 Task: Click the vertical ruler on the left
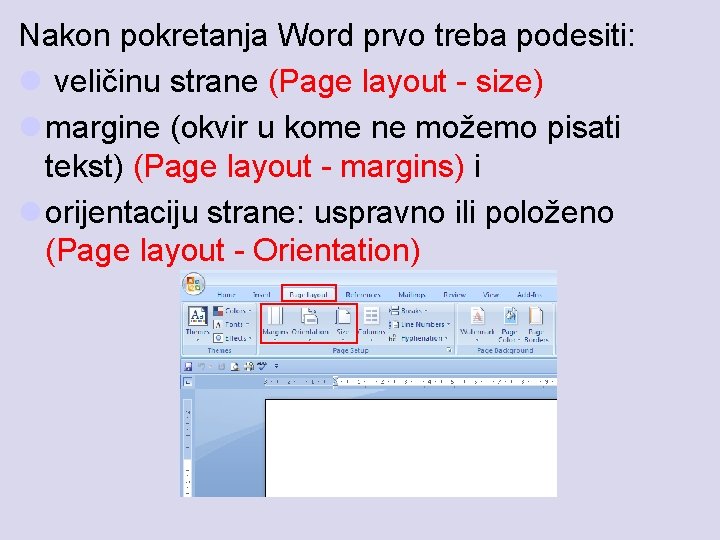[x=188, y=448]
